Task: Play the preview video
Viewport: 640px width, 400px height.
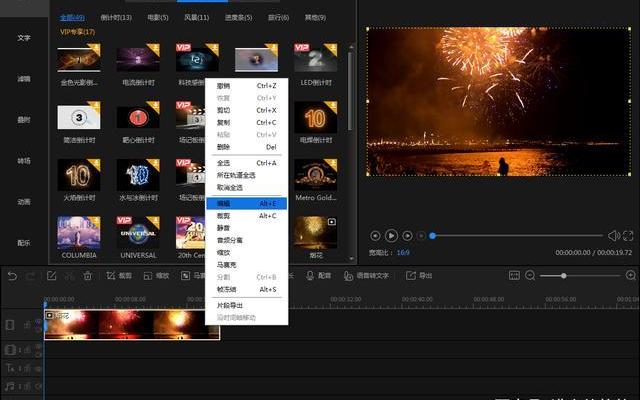Action: [x=391, y=236]
